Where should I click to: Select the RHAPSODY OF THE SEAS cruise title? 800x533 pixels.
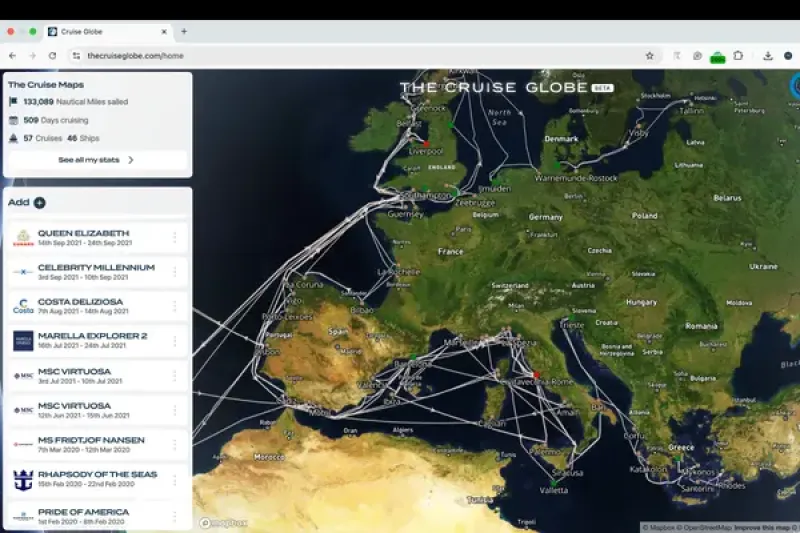coord(97,474)
